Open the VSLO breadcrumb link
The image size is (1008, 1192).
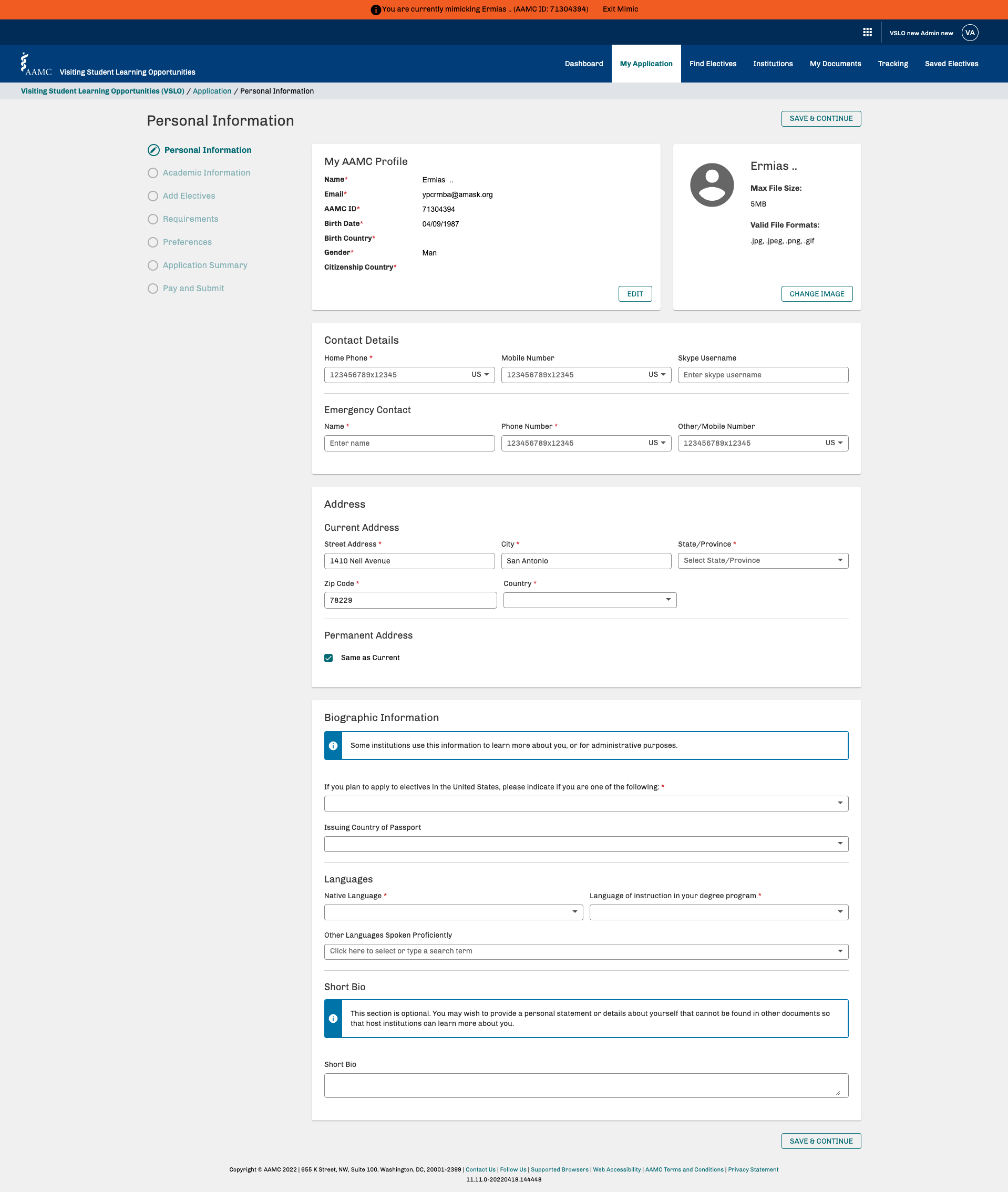[103, 91]
